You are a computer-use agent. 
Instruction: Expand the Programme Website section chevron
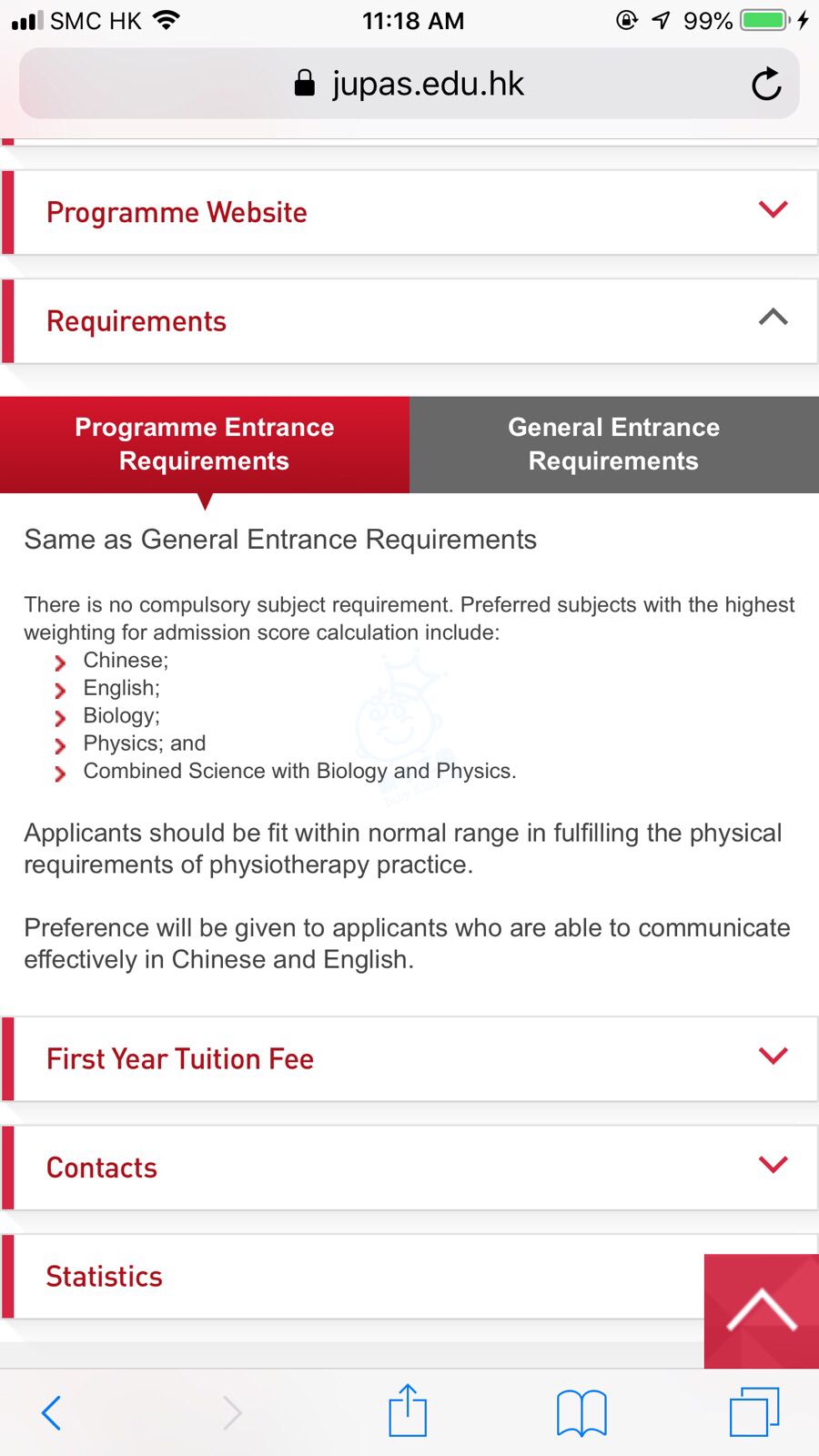pyautogui.click(x=773, y=209)
